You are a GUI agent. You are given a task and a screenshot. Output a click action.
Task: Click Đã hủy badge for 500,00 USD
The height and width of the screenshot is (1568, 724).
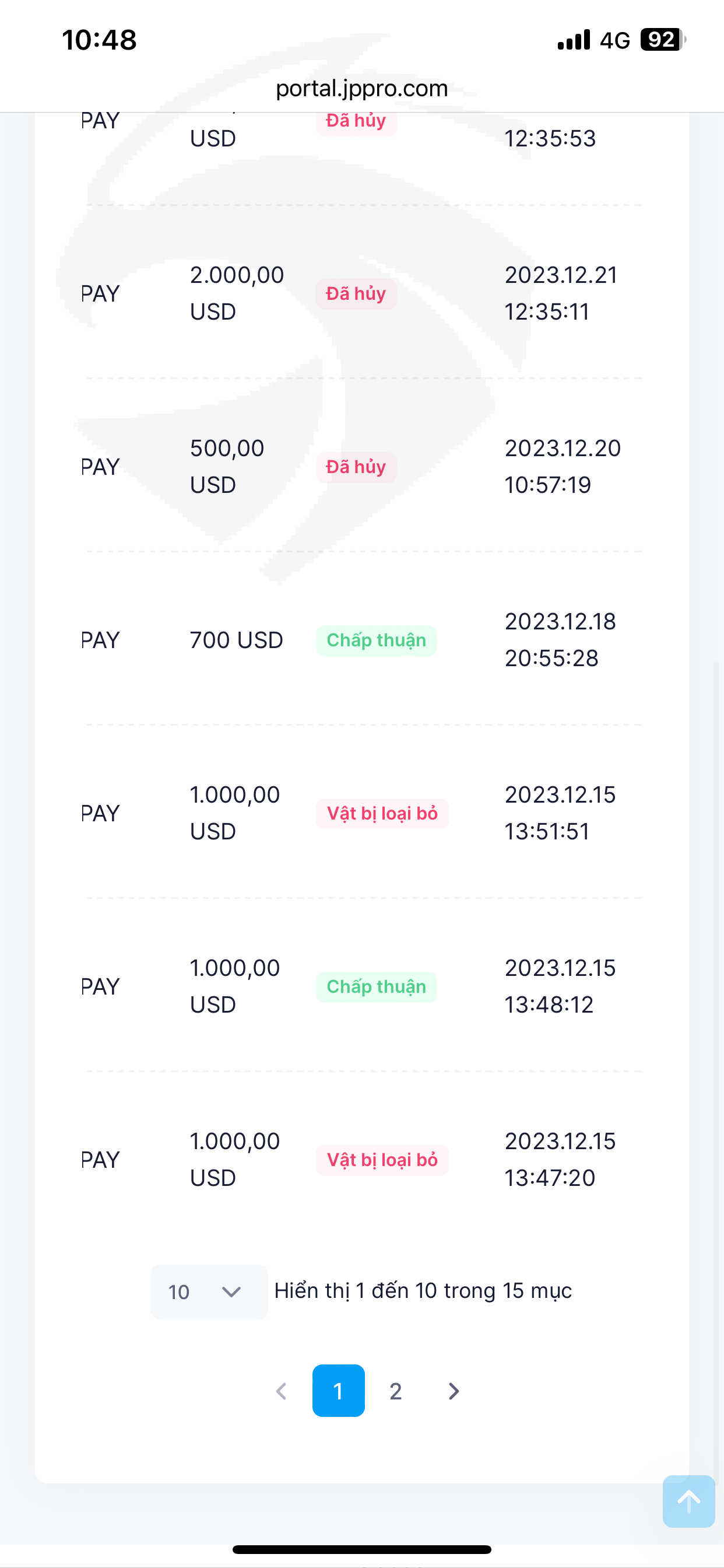coord(356,467)
